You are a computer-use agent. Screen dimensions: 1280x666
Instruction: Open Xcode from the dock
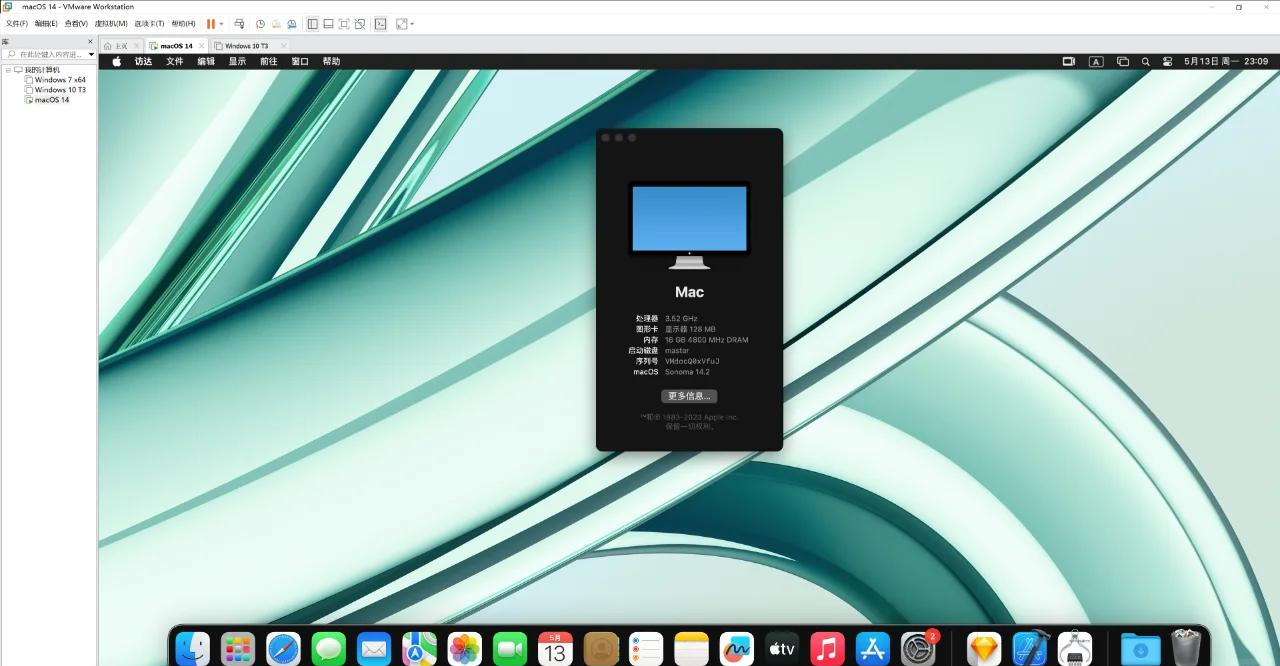(1030, 649)
